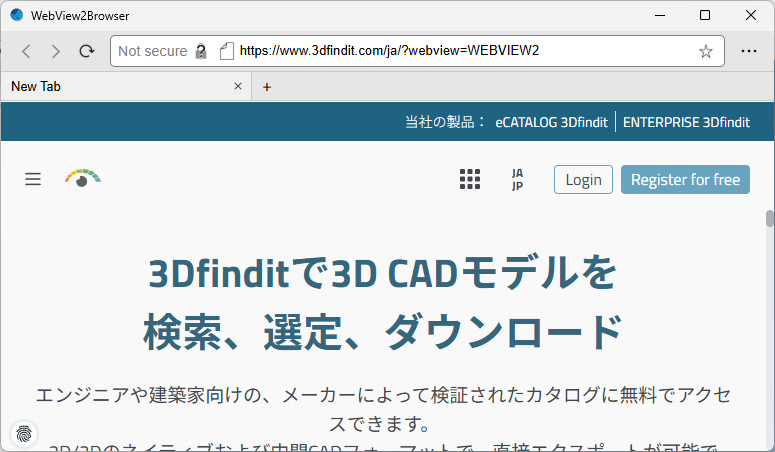Open the eCATALOG 3Dfindit link

pyautogui.click(x=551, y=121)
